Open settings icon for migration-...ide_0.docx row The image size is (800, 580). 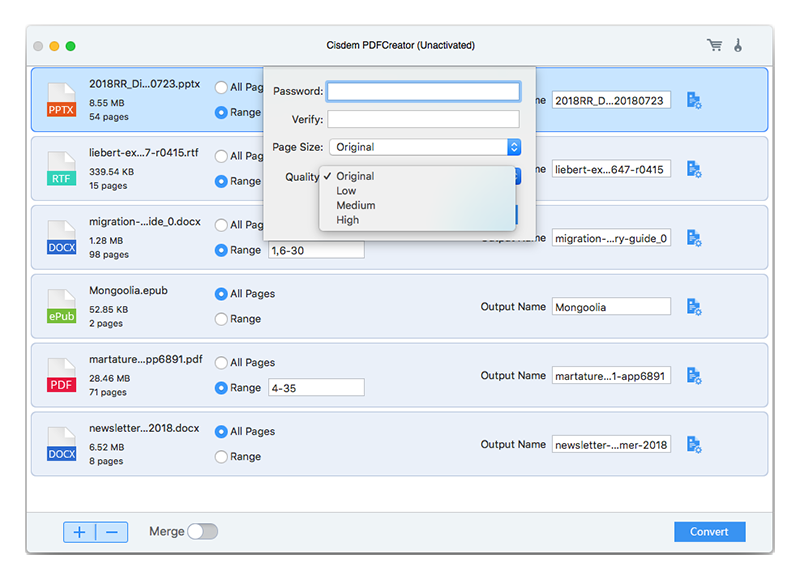(694, 238)
